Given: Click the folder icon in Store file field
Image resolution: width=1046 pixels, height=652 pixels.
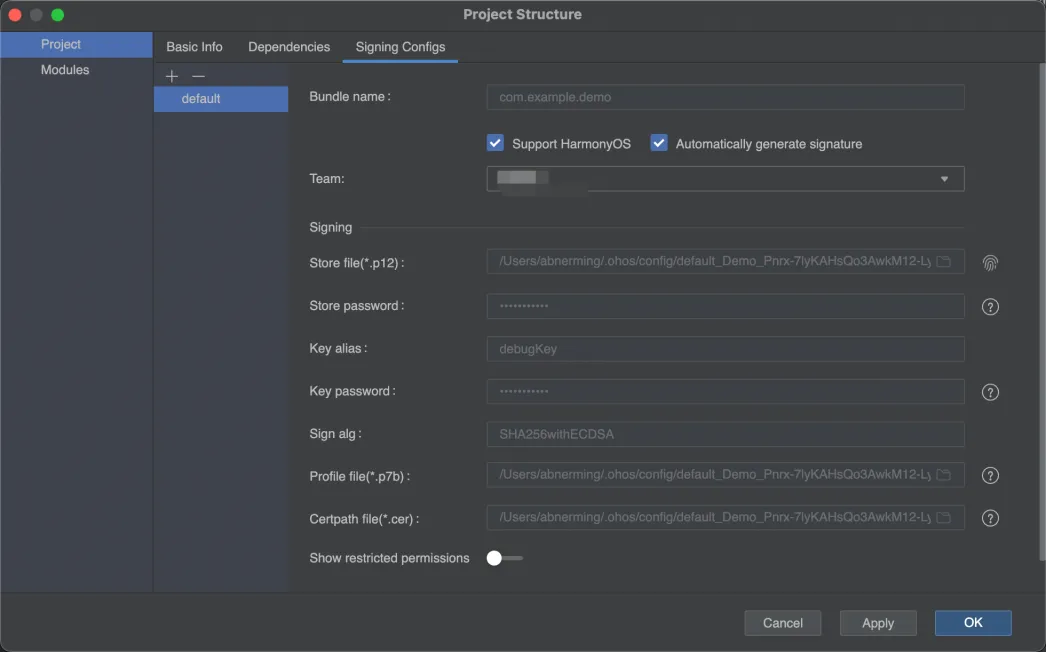Looking at the screenshot, I should point(943,262).
